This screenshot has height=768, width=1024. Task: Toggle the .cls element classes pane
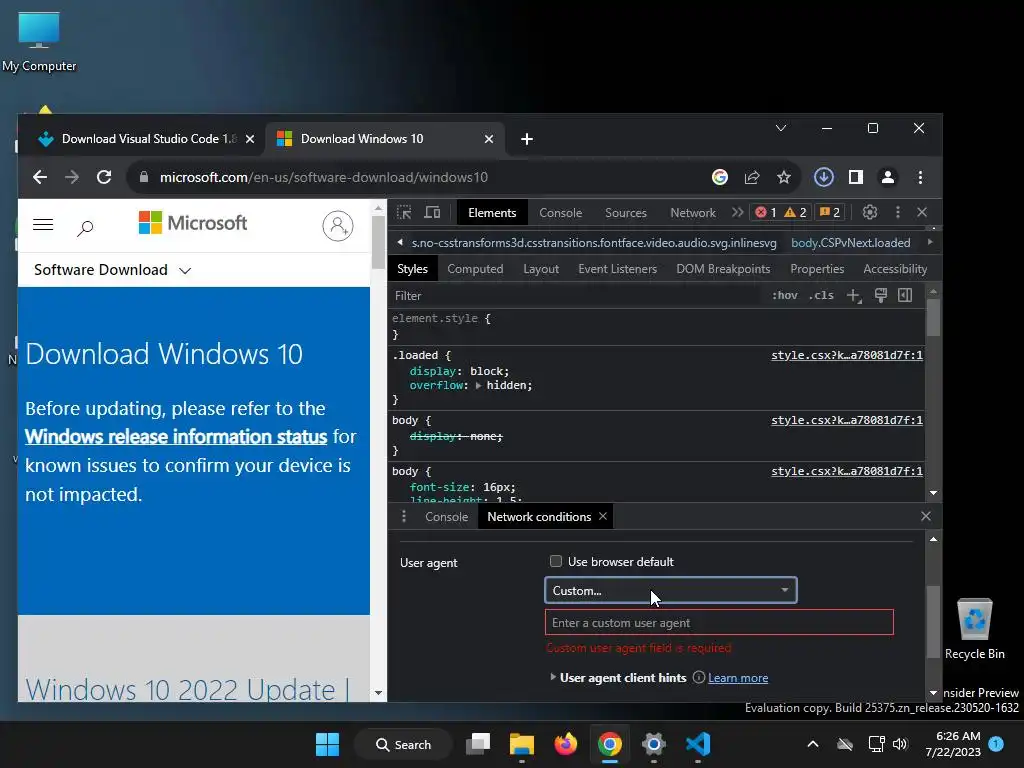click(x=821, y=295)
